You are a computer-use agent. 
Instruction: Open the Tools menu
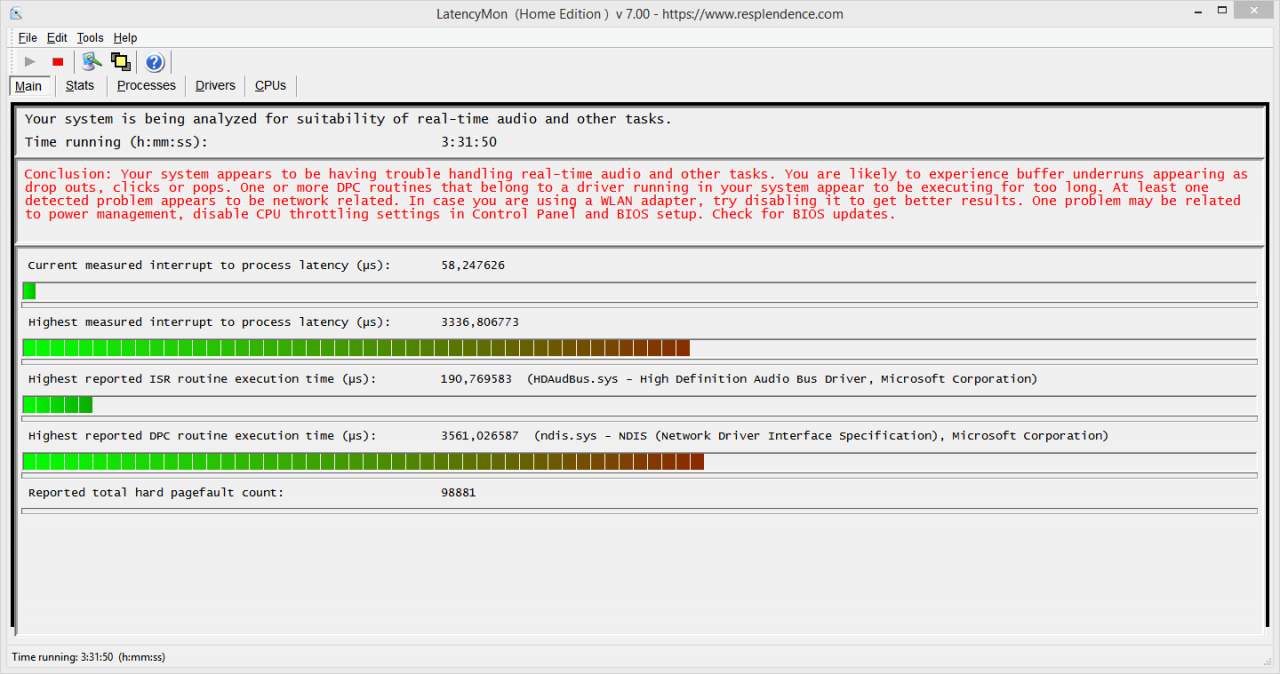90,38
